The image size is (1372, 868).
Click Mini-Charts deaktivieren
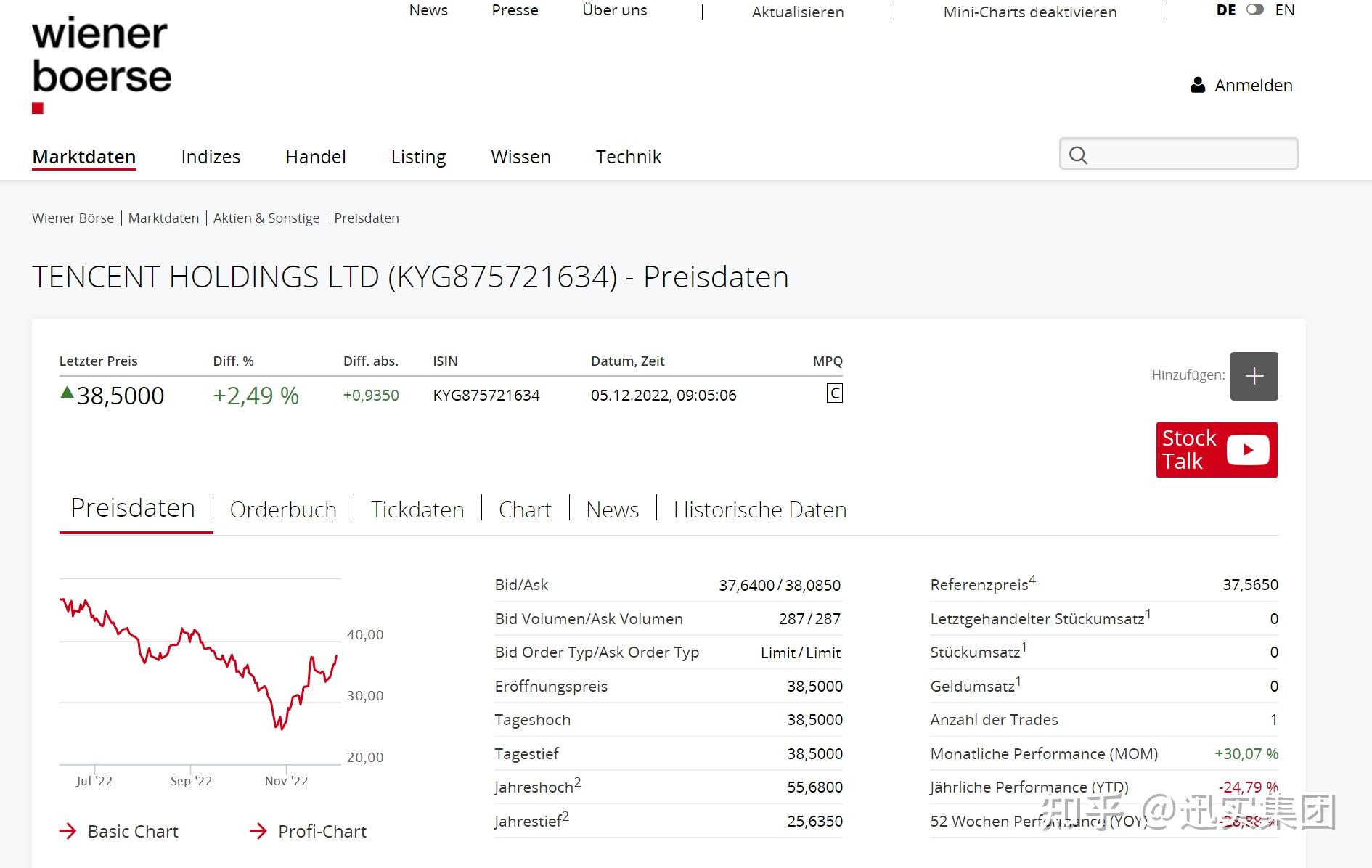[x=1030, y=12]
